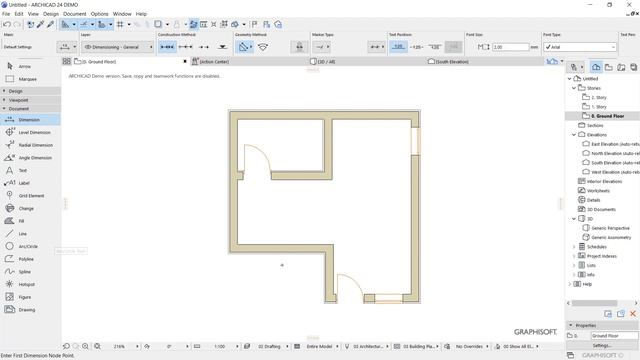Select the Line tool
This screenshot has width=640, height=360.
point(22,233)
